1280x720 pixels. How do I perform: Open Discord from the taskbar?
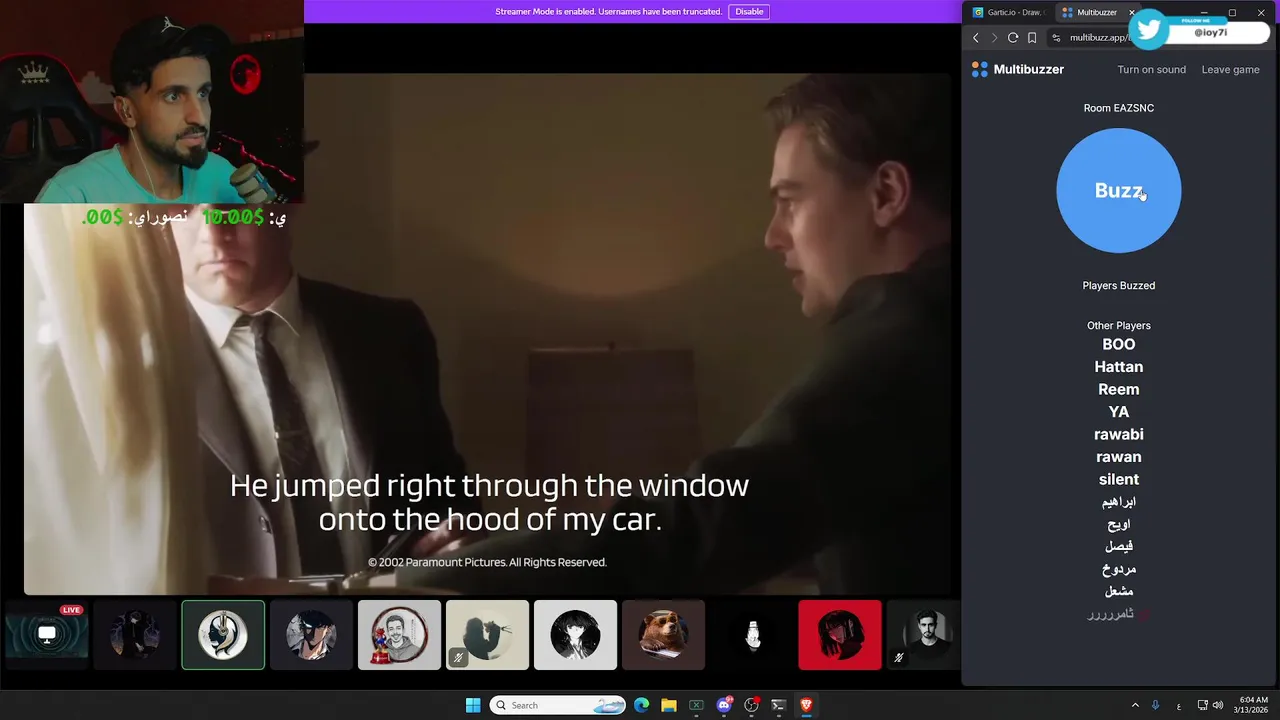724,705
